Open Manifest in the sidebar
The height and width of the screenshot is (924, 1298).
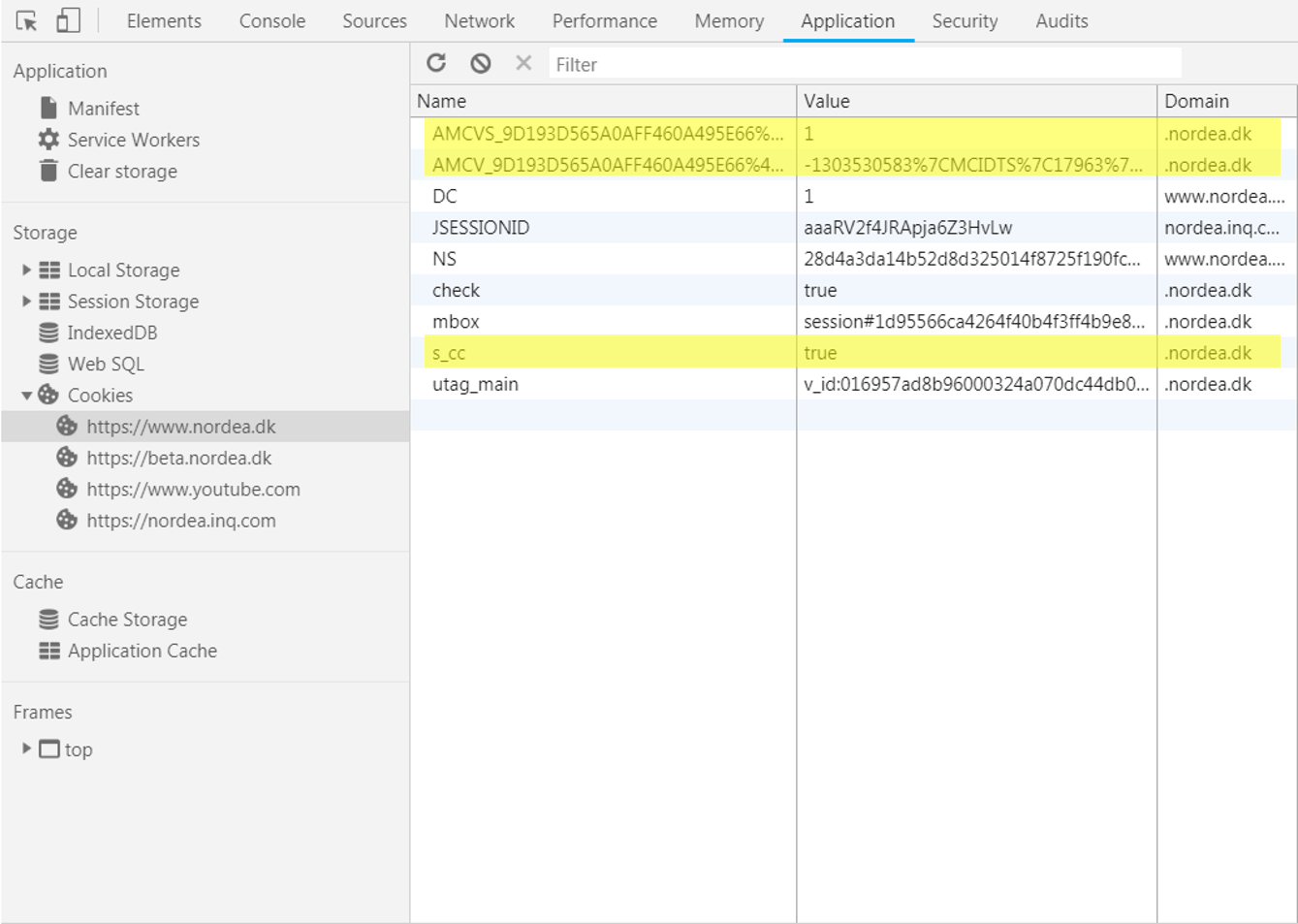(x=103, y=109)
